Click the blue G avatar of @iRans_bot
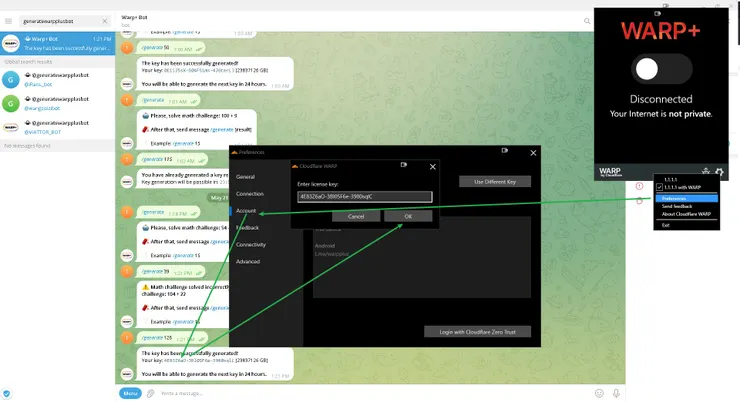 point(10,80)
